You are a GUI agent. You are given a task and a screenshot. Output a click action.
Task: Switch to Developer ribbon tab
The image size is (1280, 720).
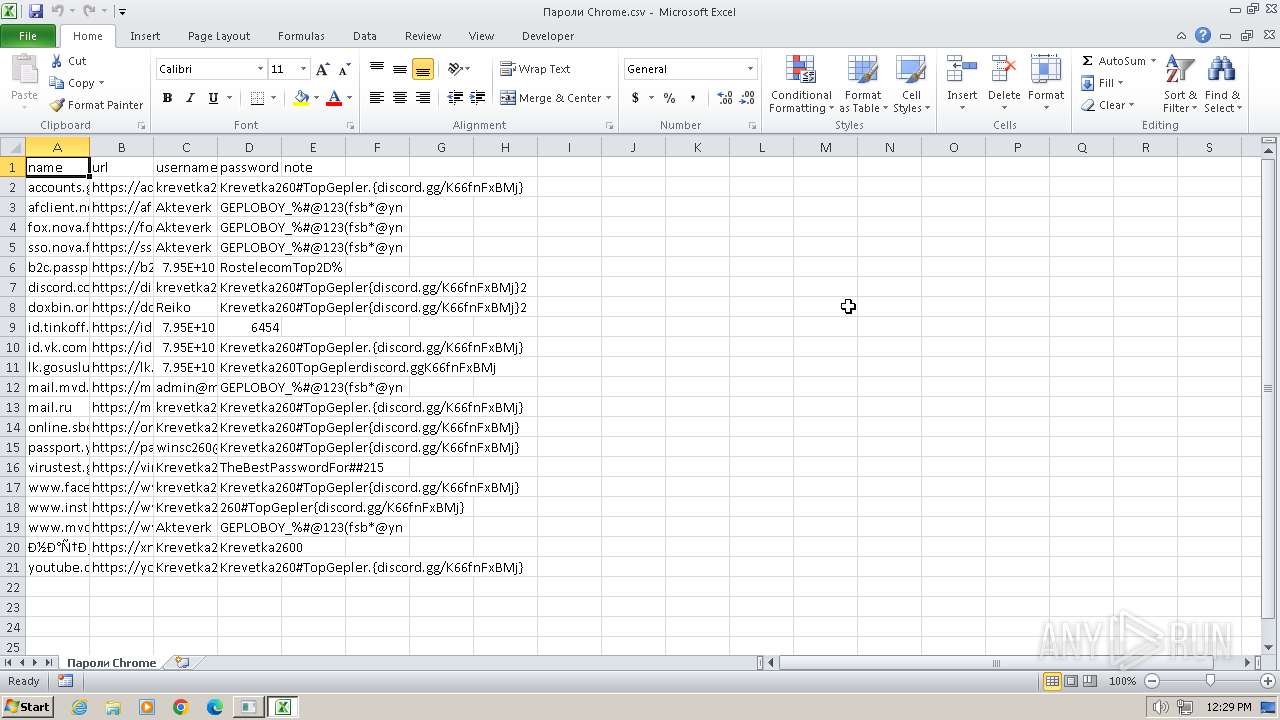click(548, 36)
